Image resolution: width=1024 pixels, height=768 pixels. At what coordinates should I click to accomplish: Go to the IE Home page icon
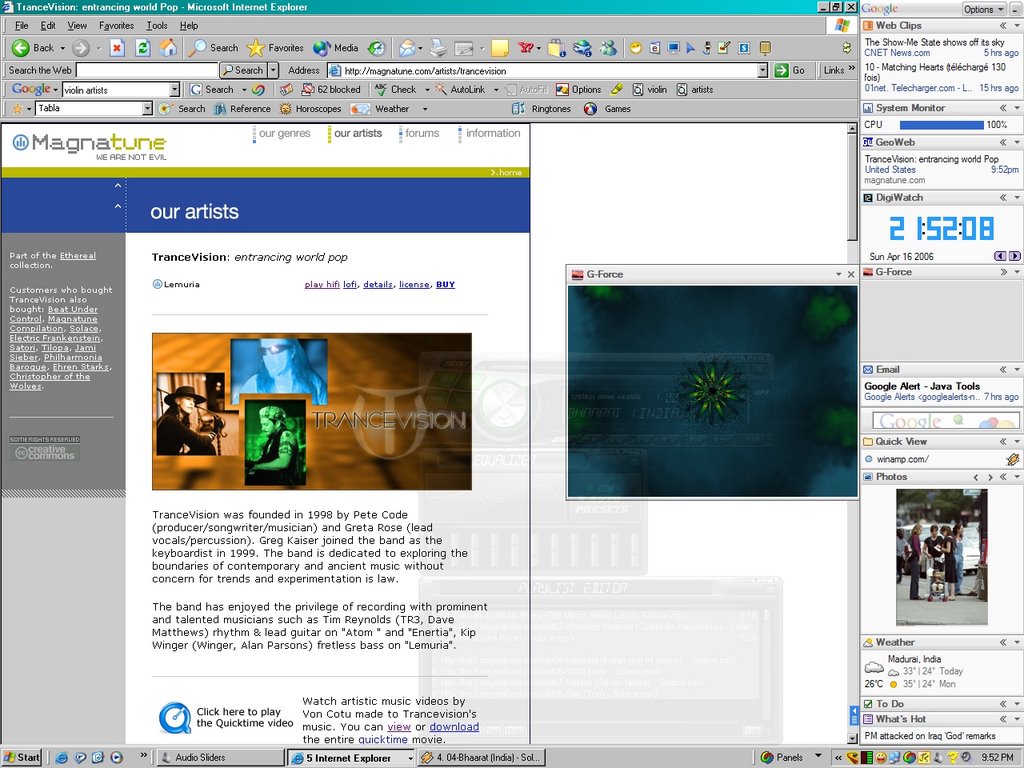point(168,48)
